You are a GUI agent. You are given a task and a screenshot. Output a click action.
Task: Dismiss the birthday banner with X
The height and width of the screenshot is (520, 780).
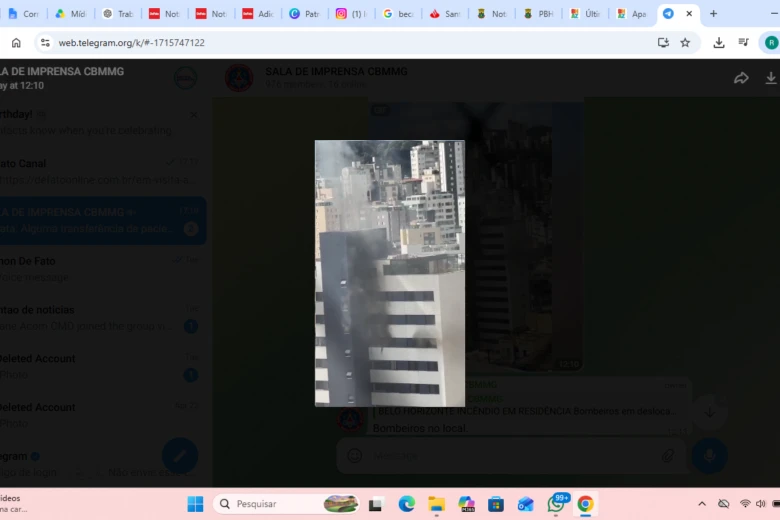coord(194,115)
